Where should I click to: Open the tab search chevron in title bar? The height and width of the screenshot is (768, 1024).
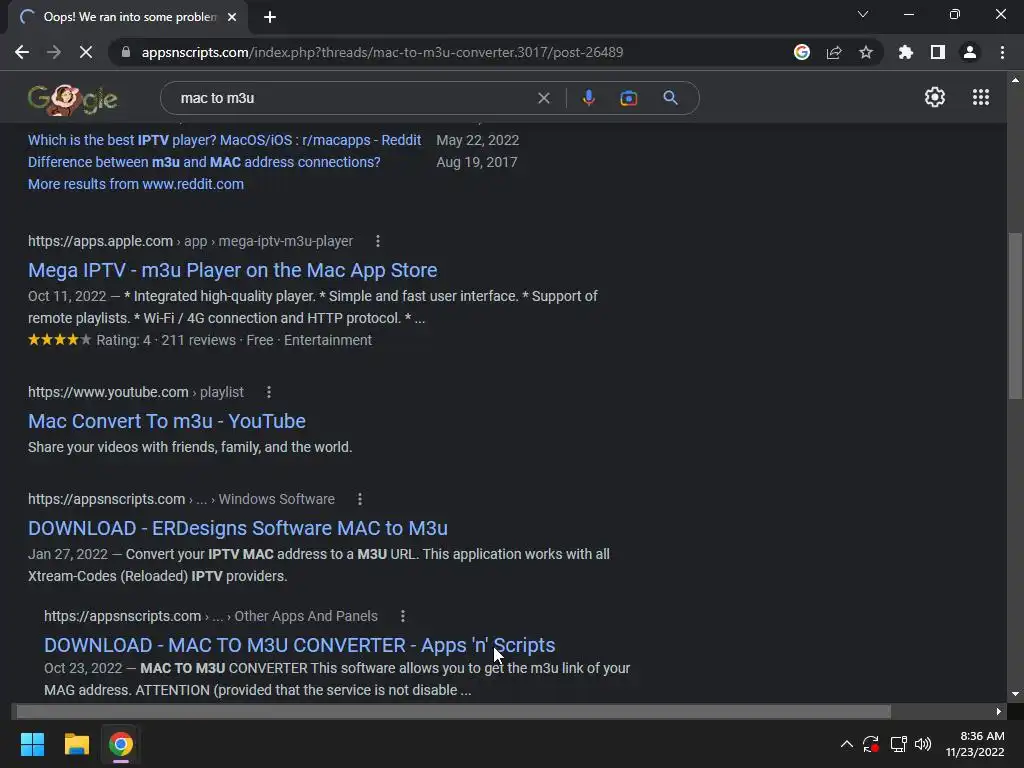[x=863, y=14]
